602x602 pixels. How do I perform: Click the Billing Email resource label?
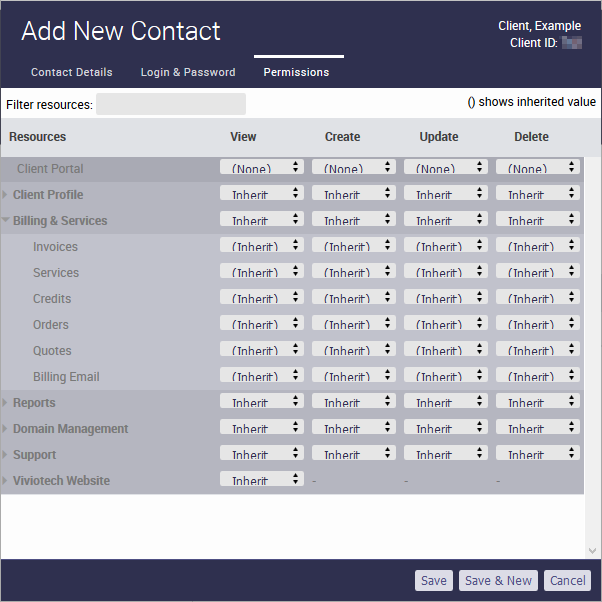pos(66,377)
